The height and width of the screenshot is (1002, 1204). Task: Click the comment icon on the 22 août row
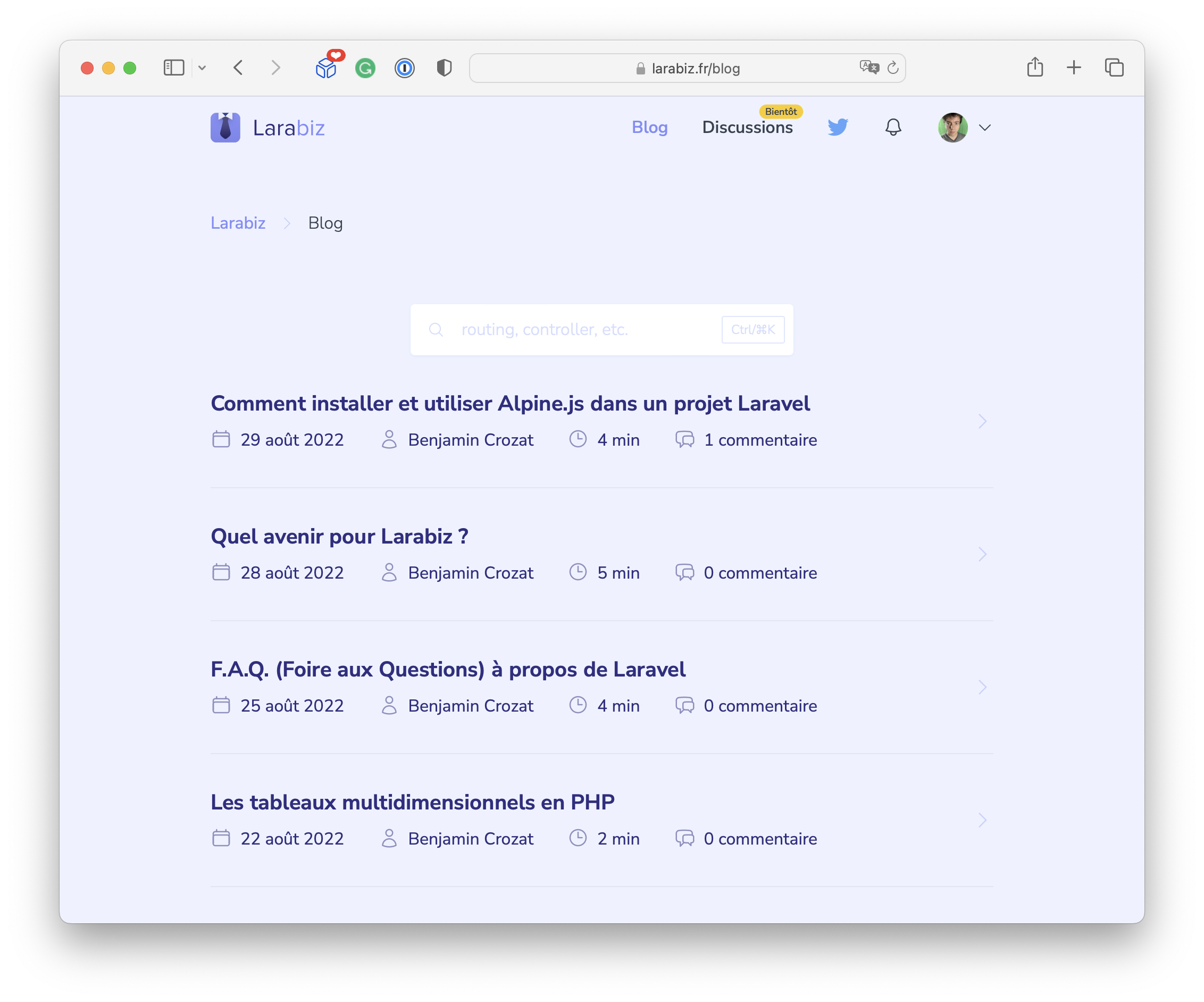tap(684, 838)
